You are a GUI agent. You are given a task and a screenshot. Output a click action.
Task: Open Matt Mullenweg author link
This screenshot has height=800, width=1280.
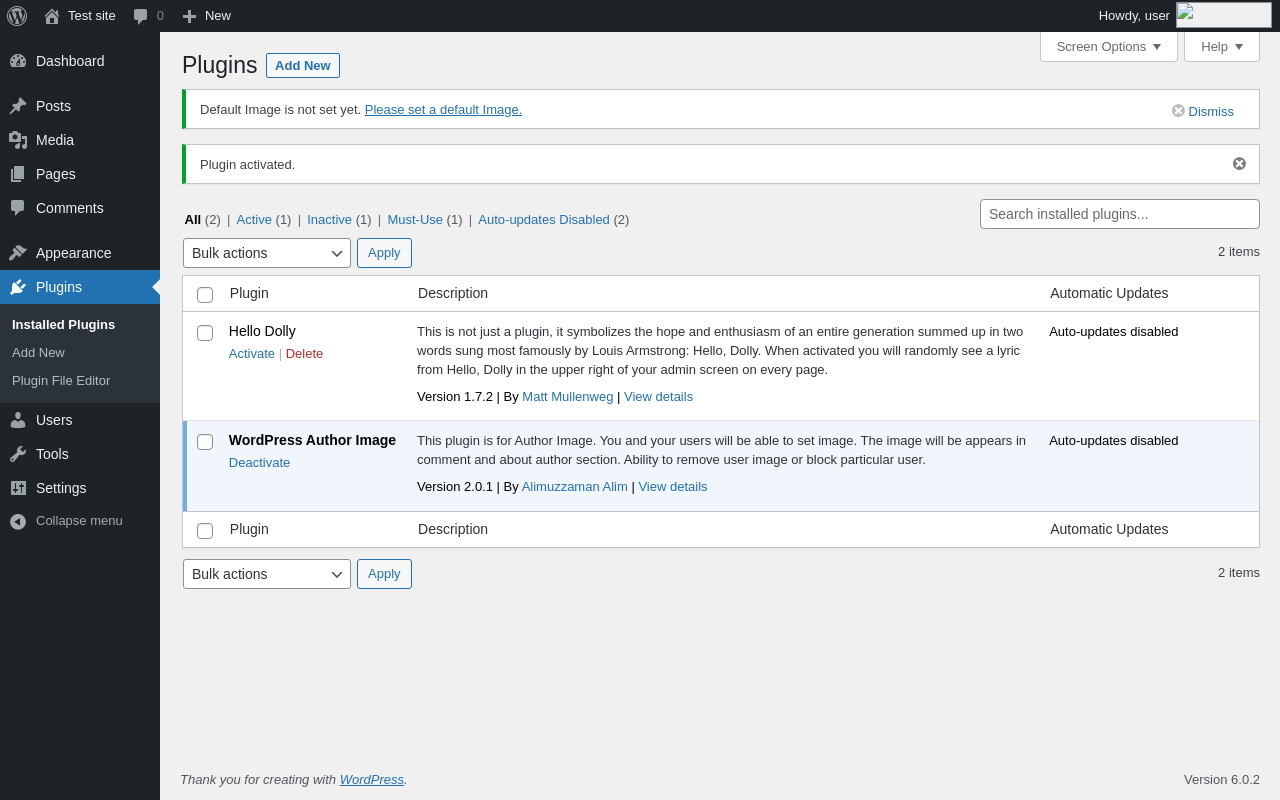tap(568, 396)
